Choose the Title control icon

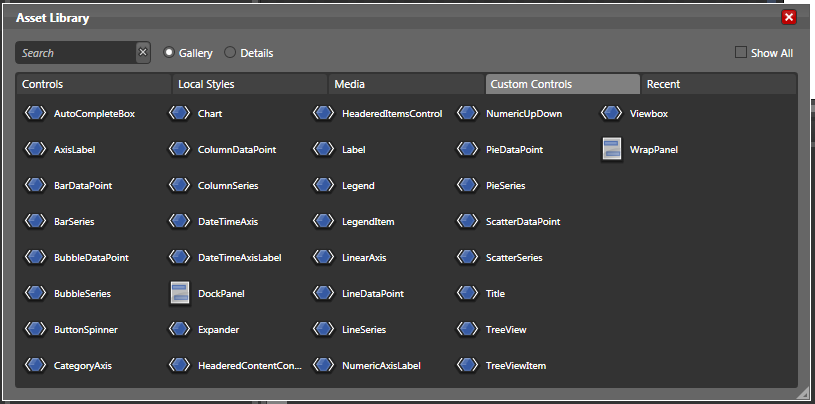467,293
